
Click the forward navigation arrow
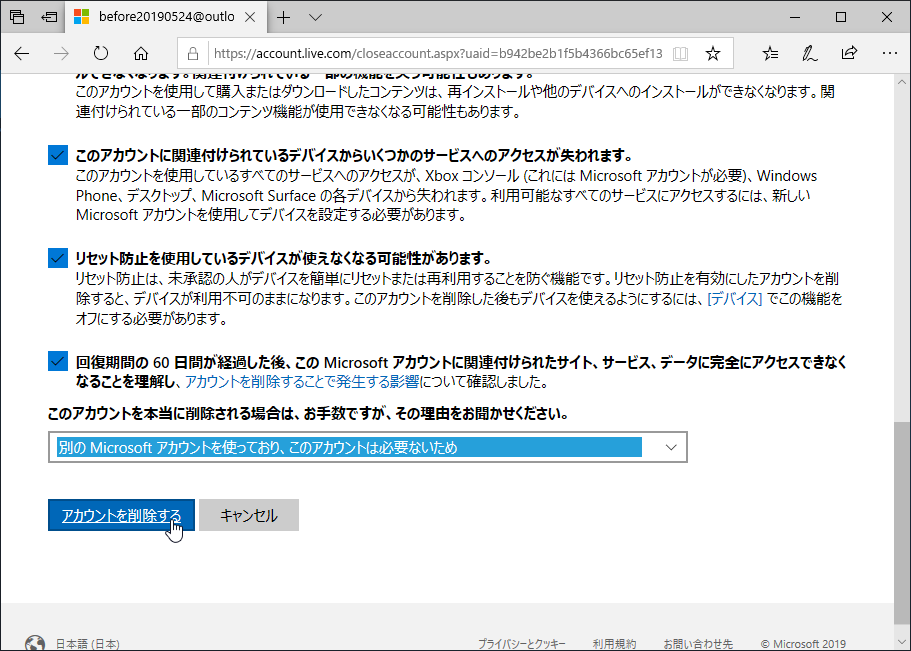(61, 54)
